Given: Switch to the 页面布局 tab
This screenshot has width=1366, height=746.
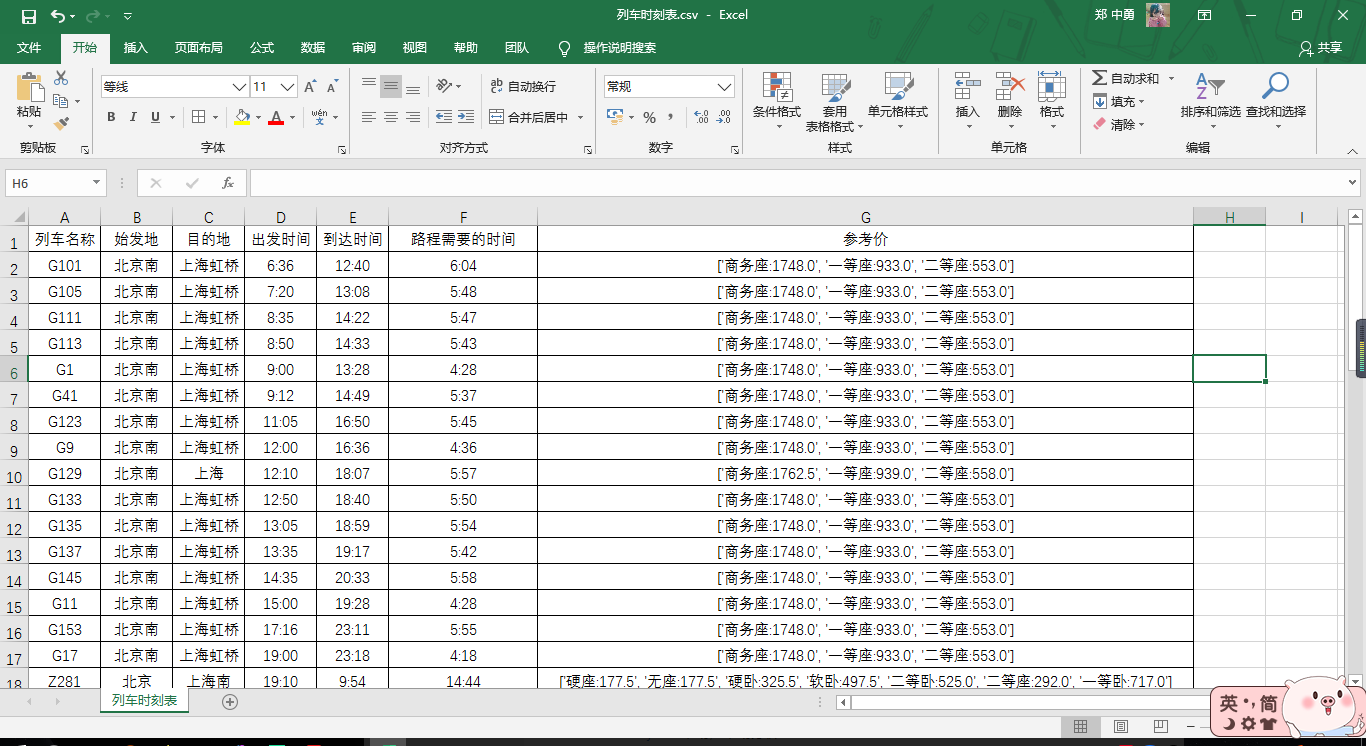Looking at the screenshot, I should (x=198, y=48).
